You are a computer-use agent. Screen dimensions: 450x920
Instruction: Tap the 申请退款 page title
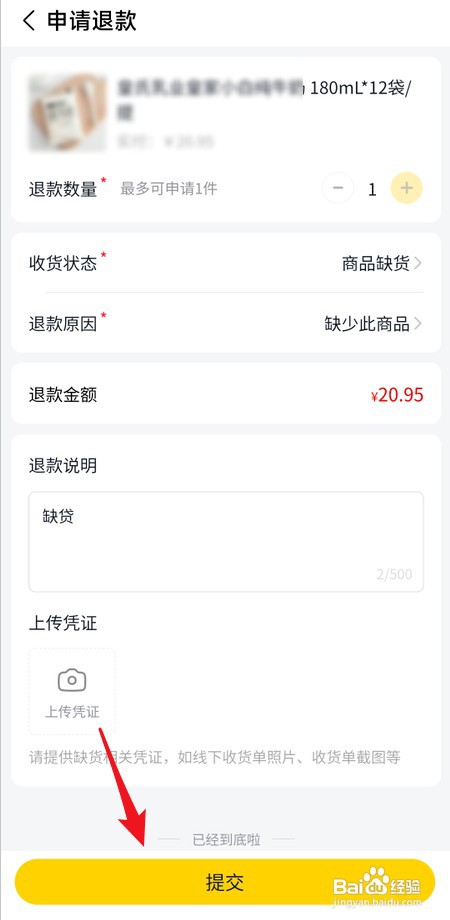tap(92, 21)
